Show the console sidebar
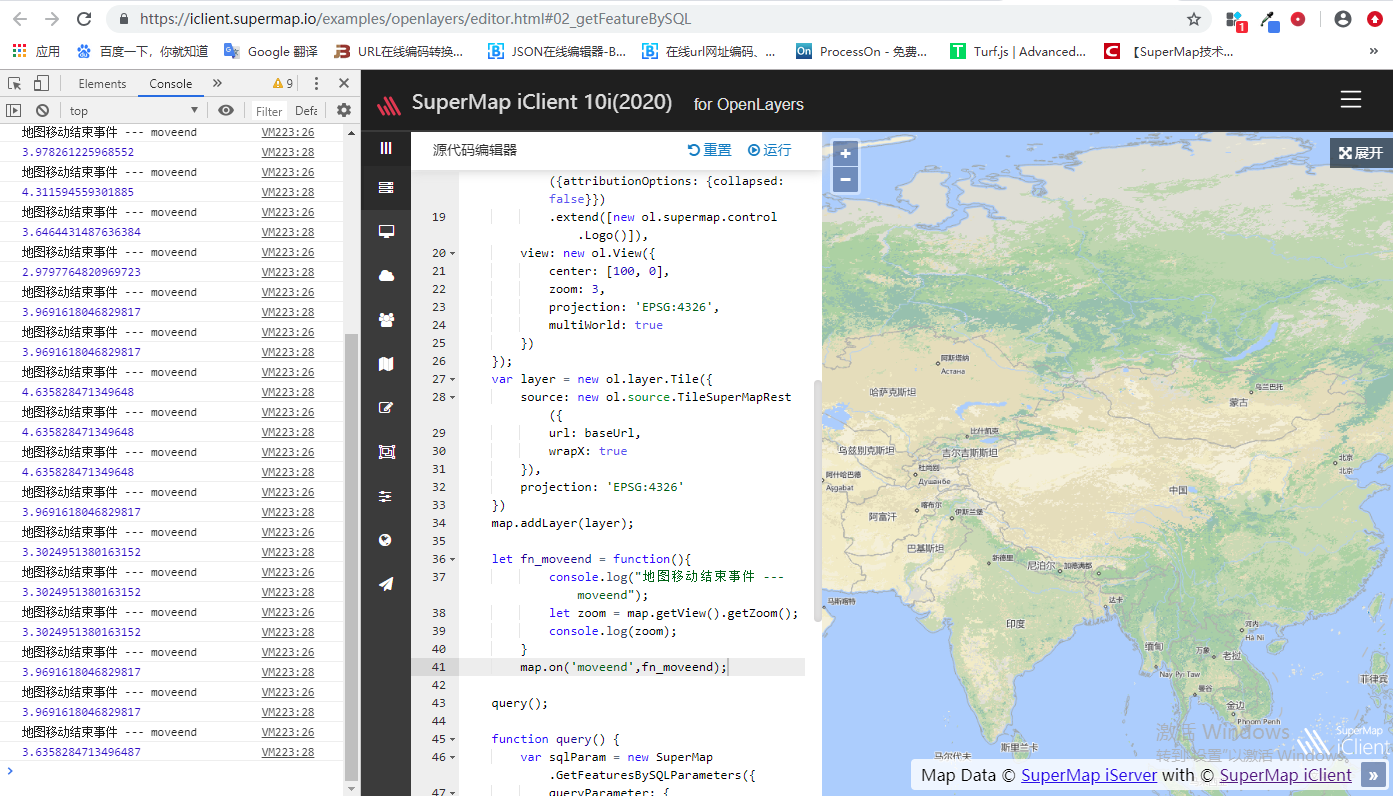 coord(14,110)
